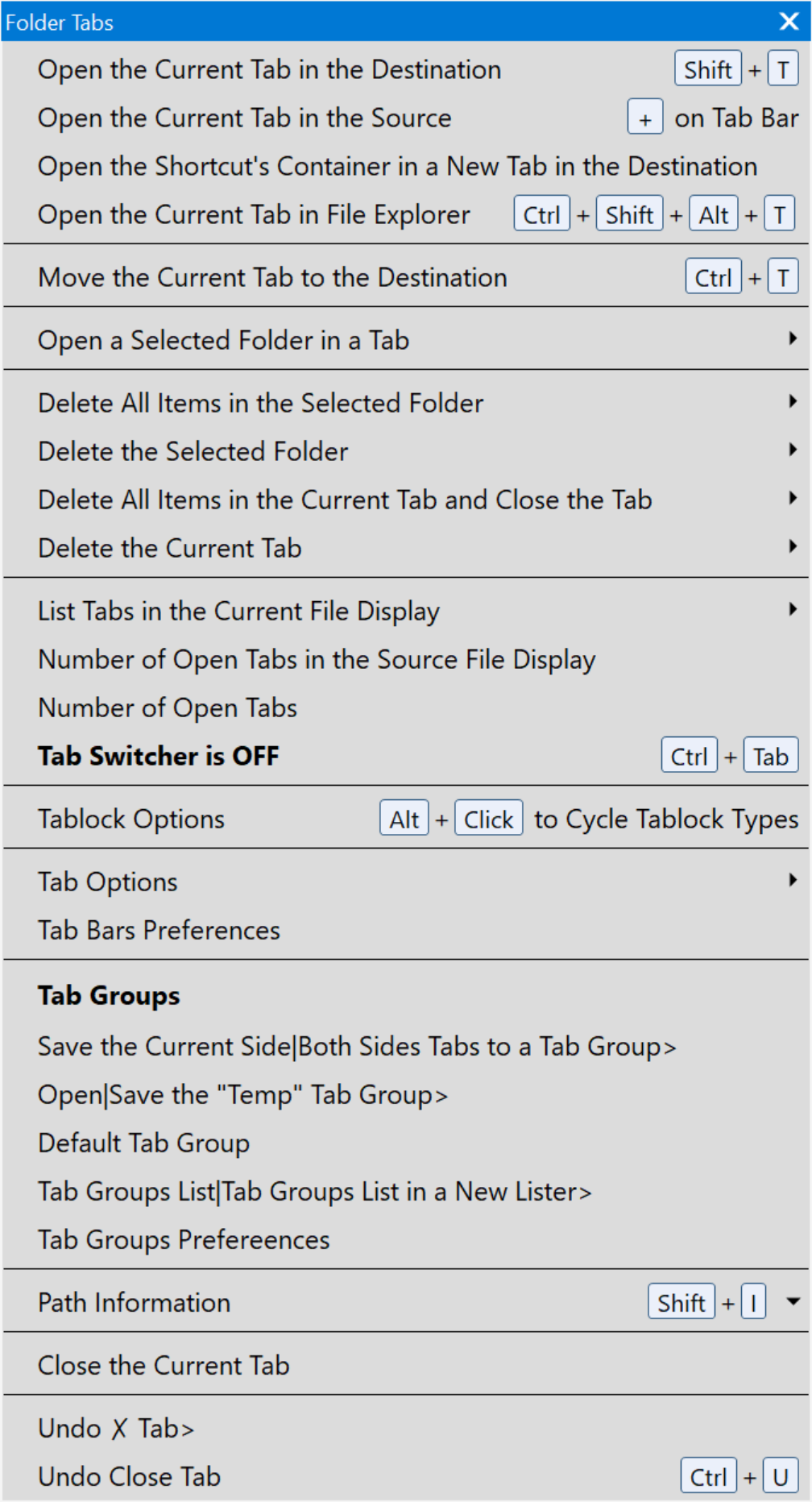Select Open the Current Tab in the Destination
The height and width of the screenshot is (1502, 812).
click(406, 69)
